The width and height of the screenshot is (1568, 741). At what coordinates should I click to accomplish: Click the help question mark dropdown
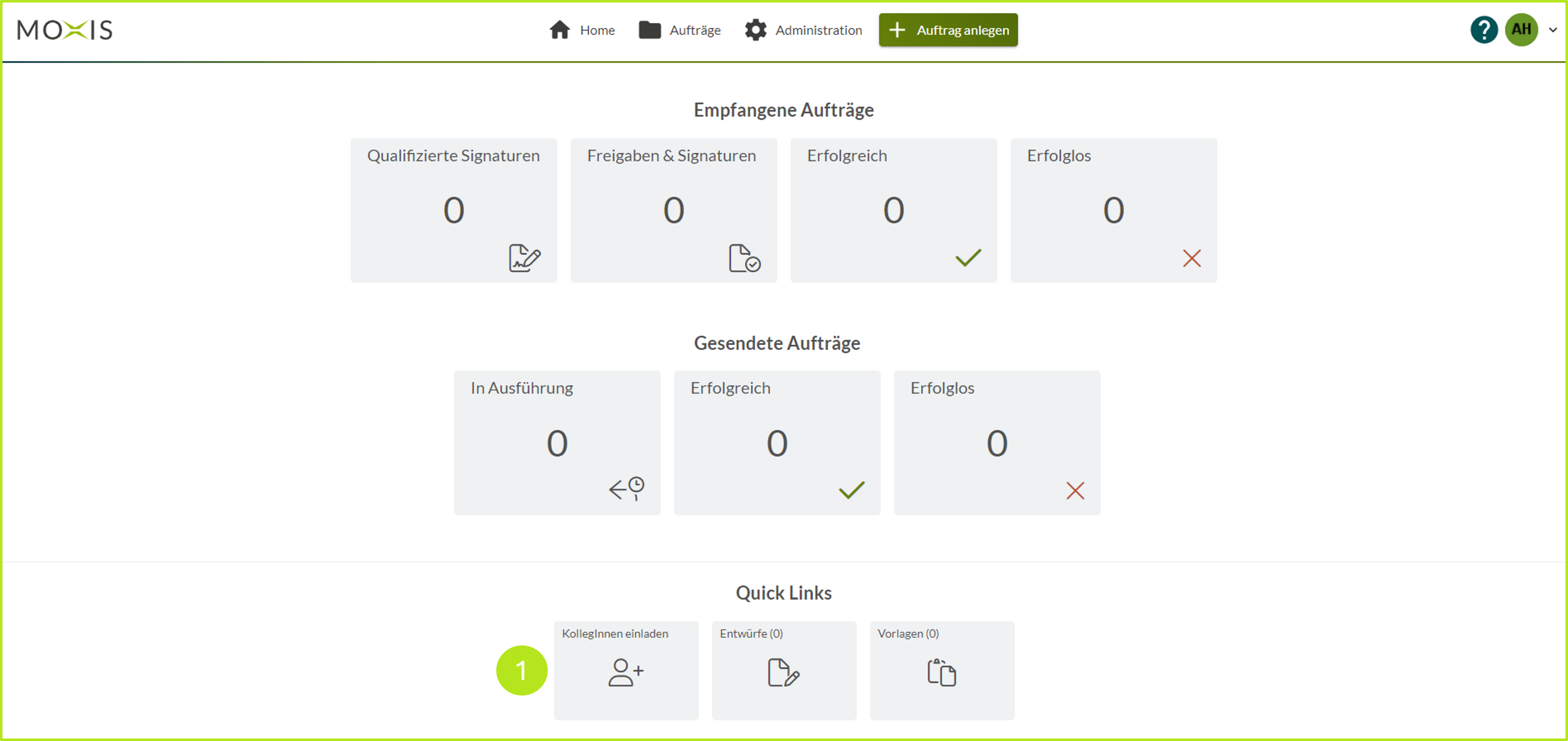coord(1484,29)
